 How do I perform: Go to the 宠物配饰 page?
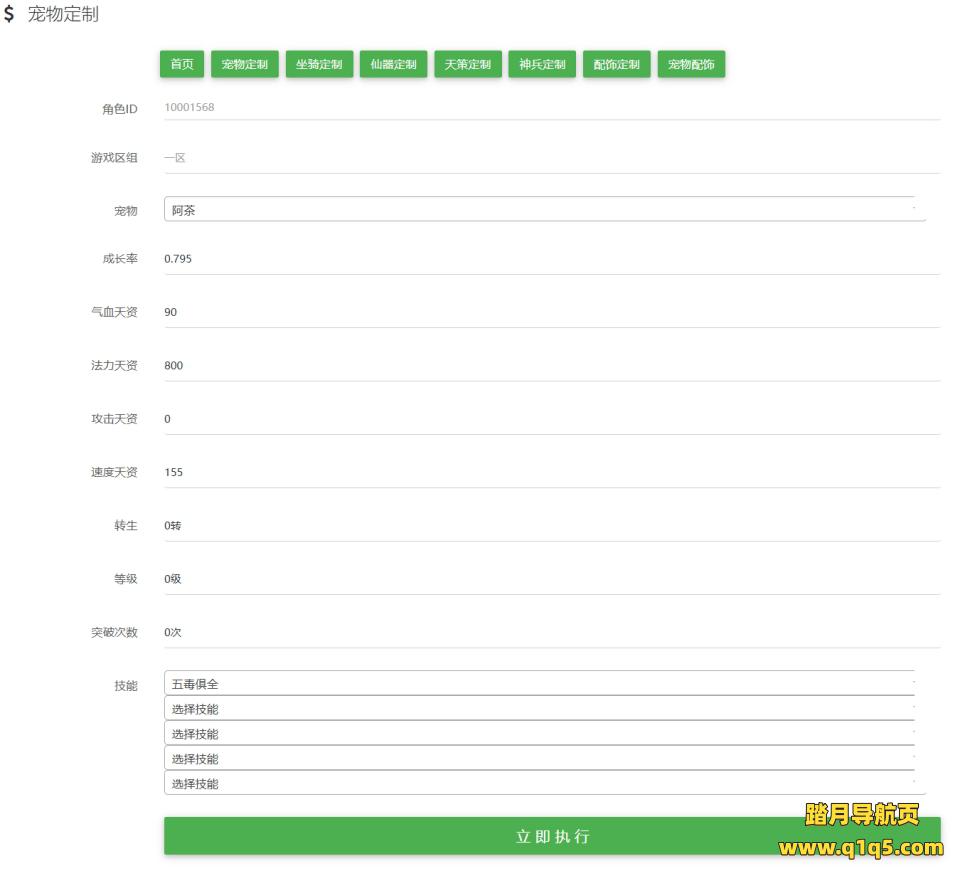pos(691,64)
